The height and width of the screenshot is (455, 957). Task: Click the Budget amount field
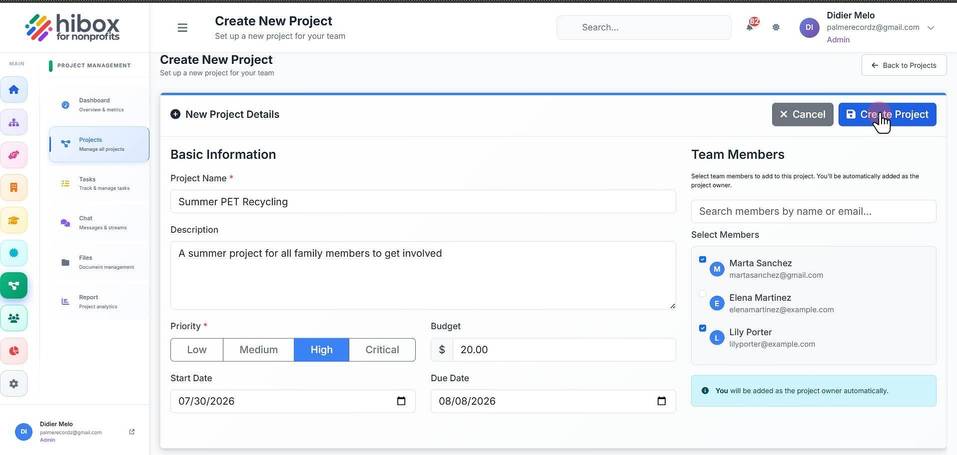(564, 350)
